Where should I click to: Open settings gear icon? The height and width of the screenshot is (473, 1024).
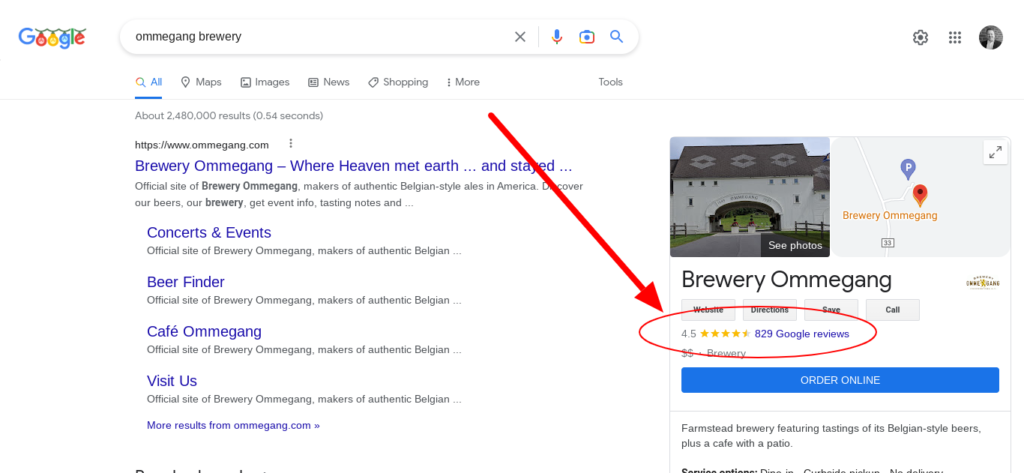[920, 37]
